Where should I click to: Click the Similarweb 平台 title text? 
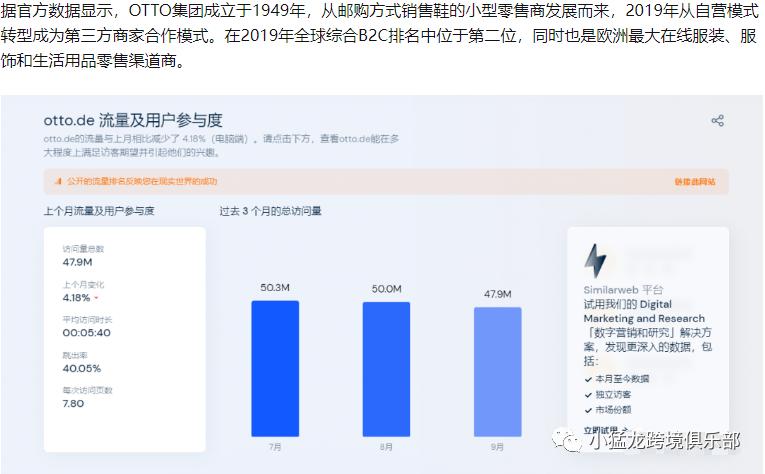point(624,290)
